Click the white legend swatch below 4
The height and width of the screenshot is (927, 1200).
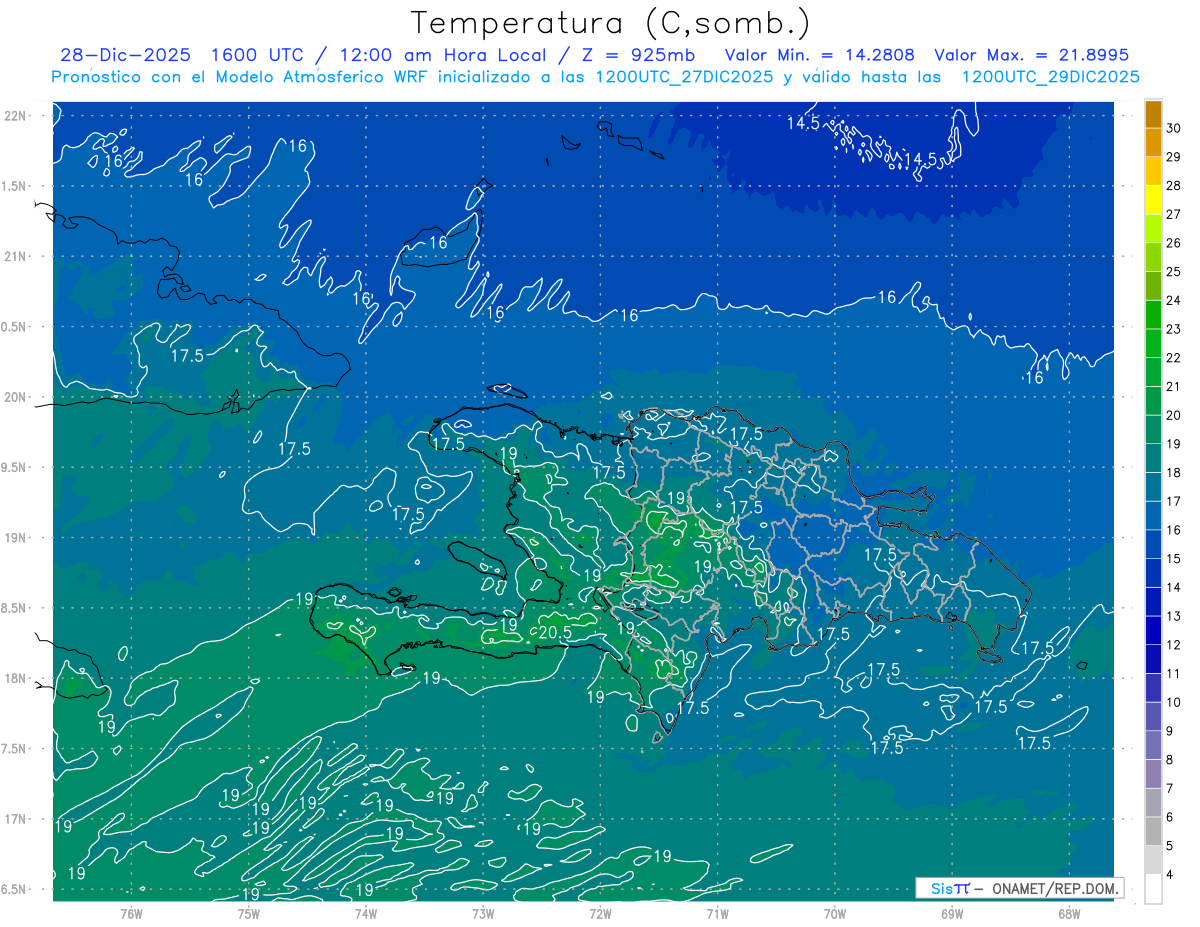(x=1153, y=889)
